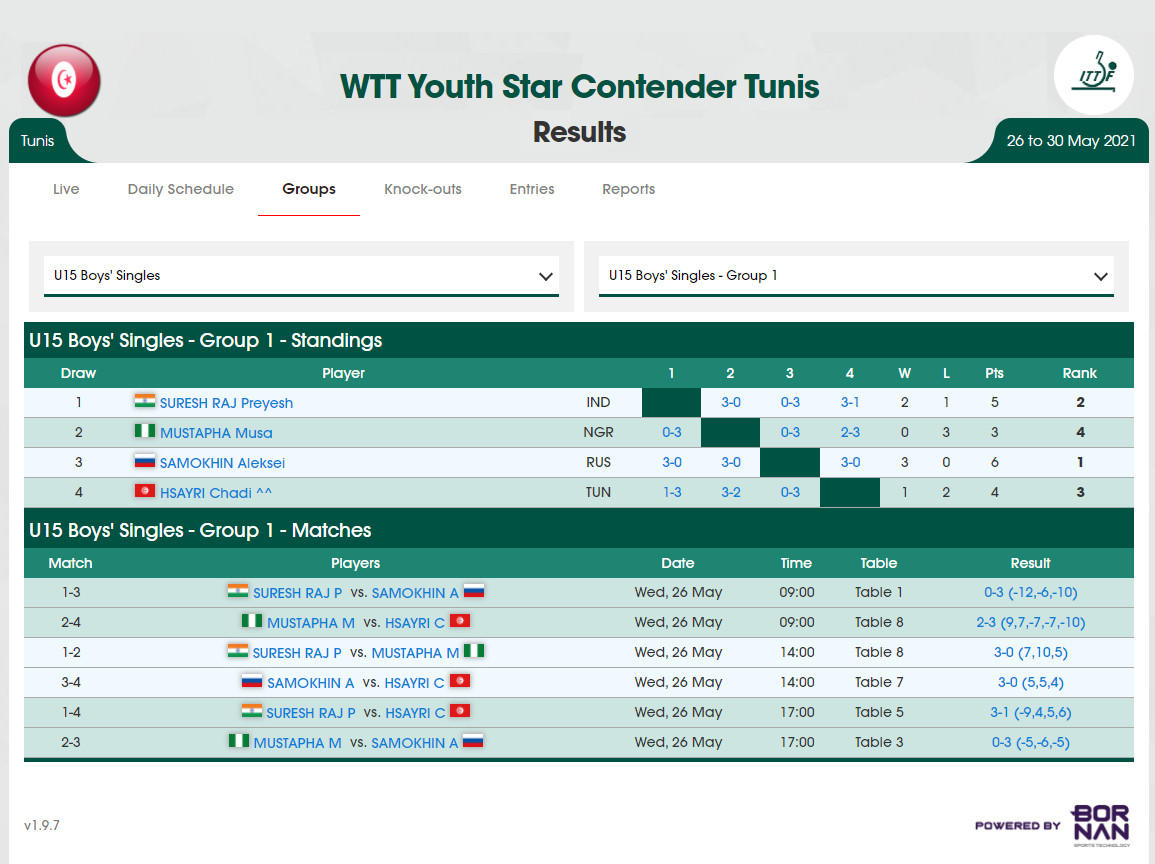Go to the Knock-outs tab
1155x864 pixels.
[423, 189]
